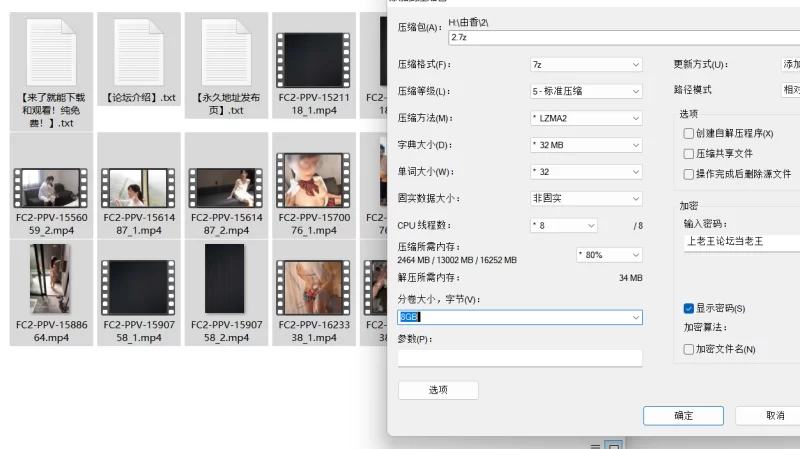Open the 压缩方法 LZMA2 dropdown
This screenshot has height=449, width=800.
(586, 118)
